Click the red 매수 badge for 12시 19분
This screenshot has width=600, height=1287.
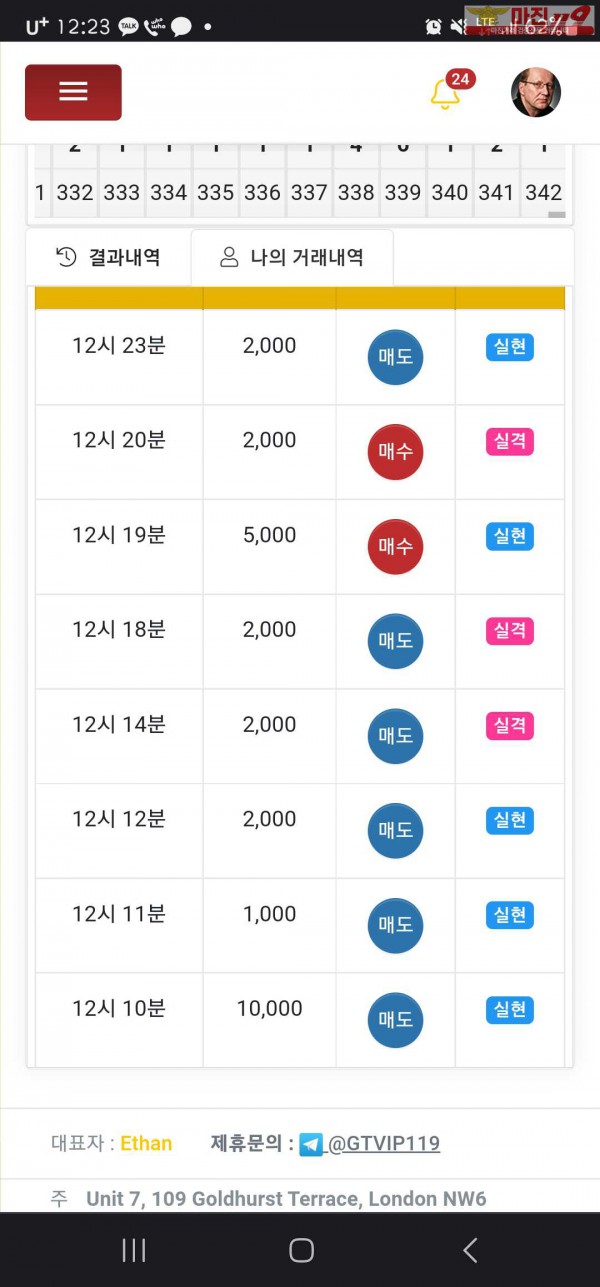[395, 547]
